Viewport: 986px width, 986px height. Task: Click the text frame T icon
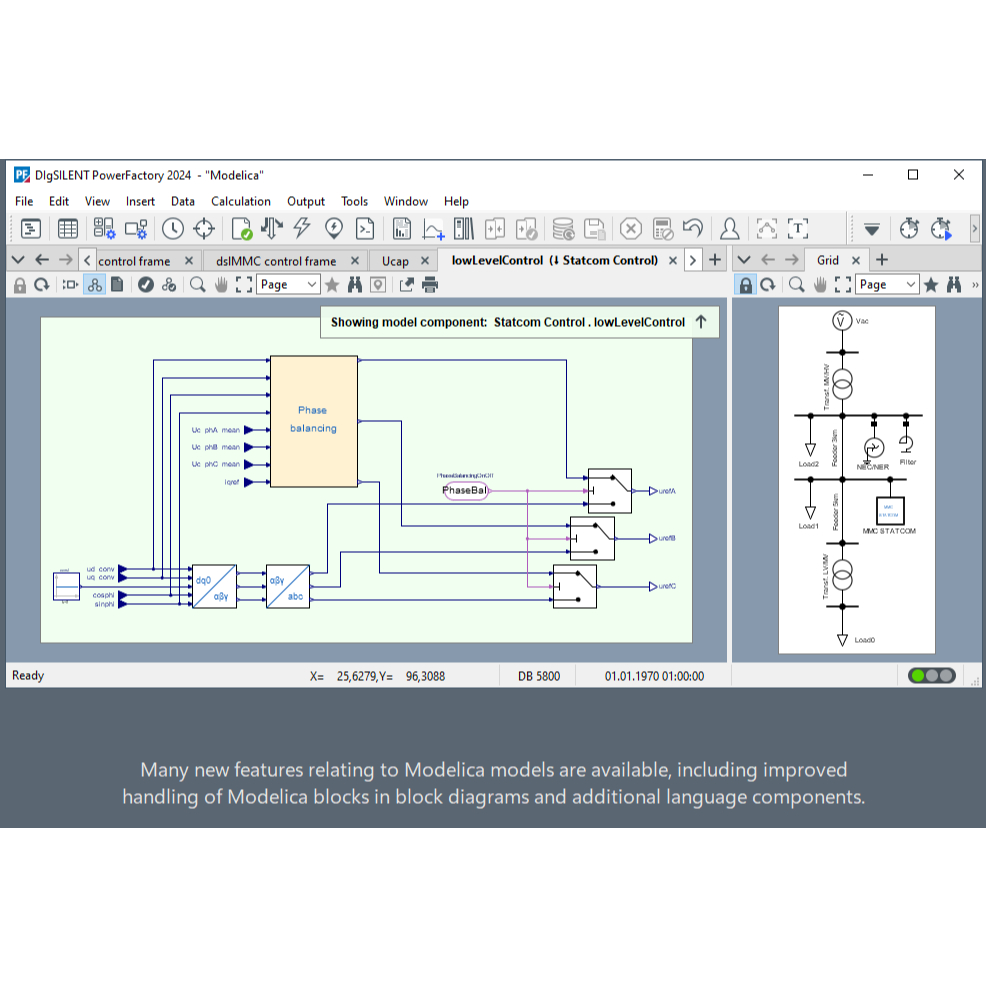797,228
